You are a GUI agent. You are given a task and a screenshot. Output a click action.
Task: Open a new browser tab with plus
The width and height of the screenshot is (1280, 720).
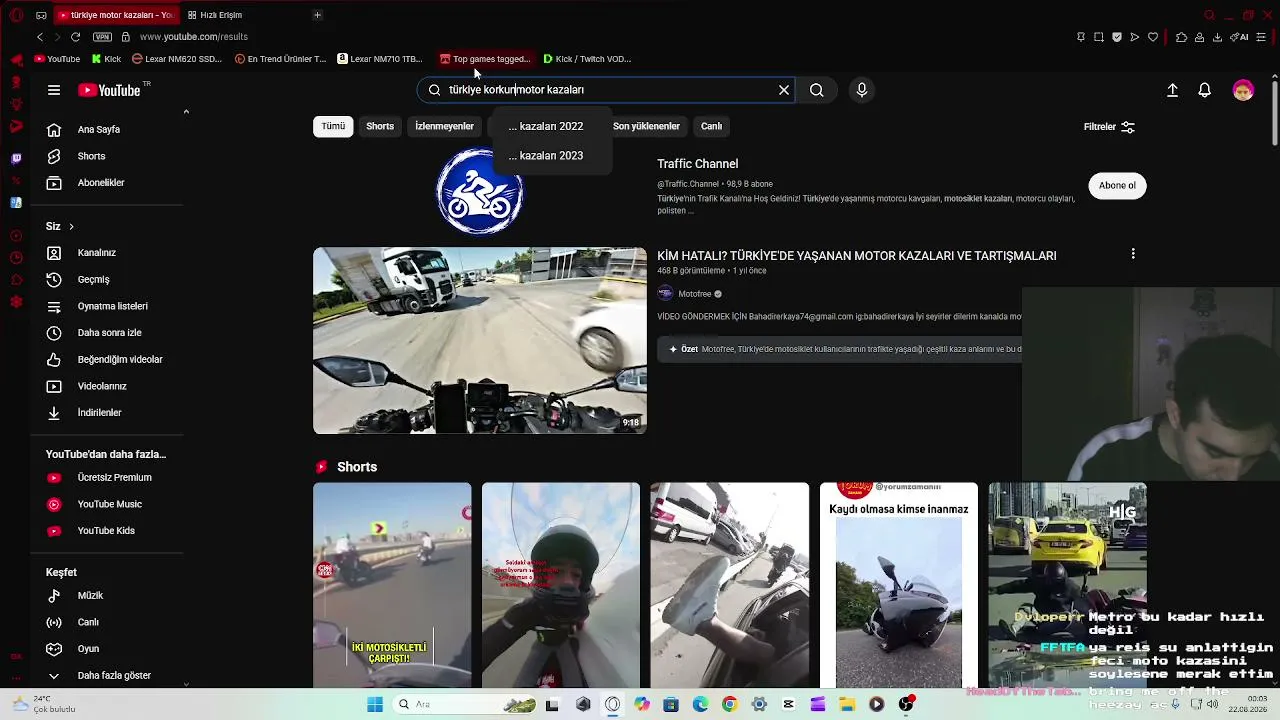click(317, 15)
